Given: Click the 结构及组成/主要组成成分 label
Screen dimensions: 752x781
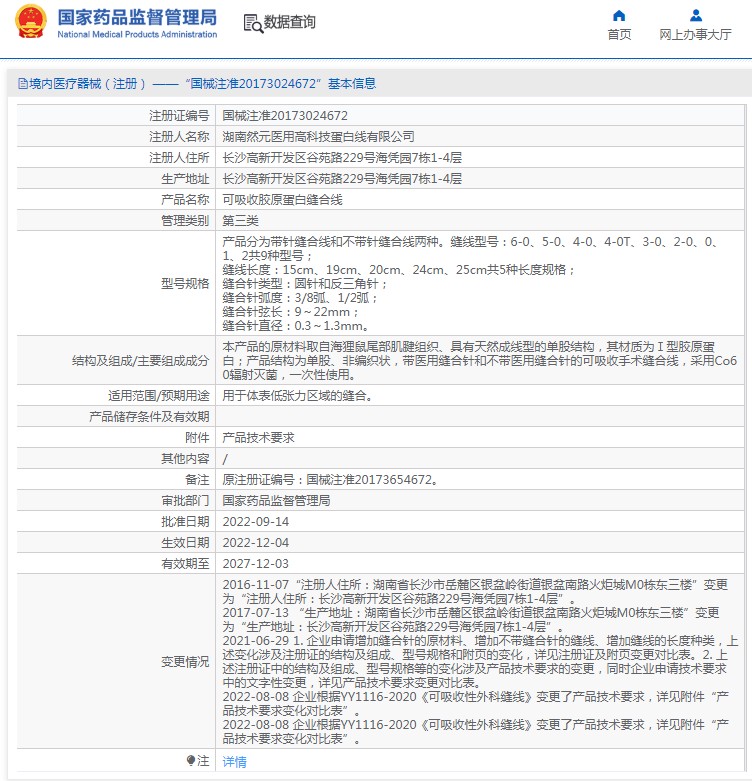Looking at the screenshot, I should [x=140, y=360].
